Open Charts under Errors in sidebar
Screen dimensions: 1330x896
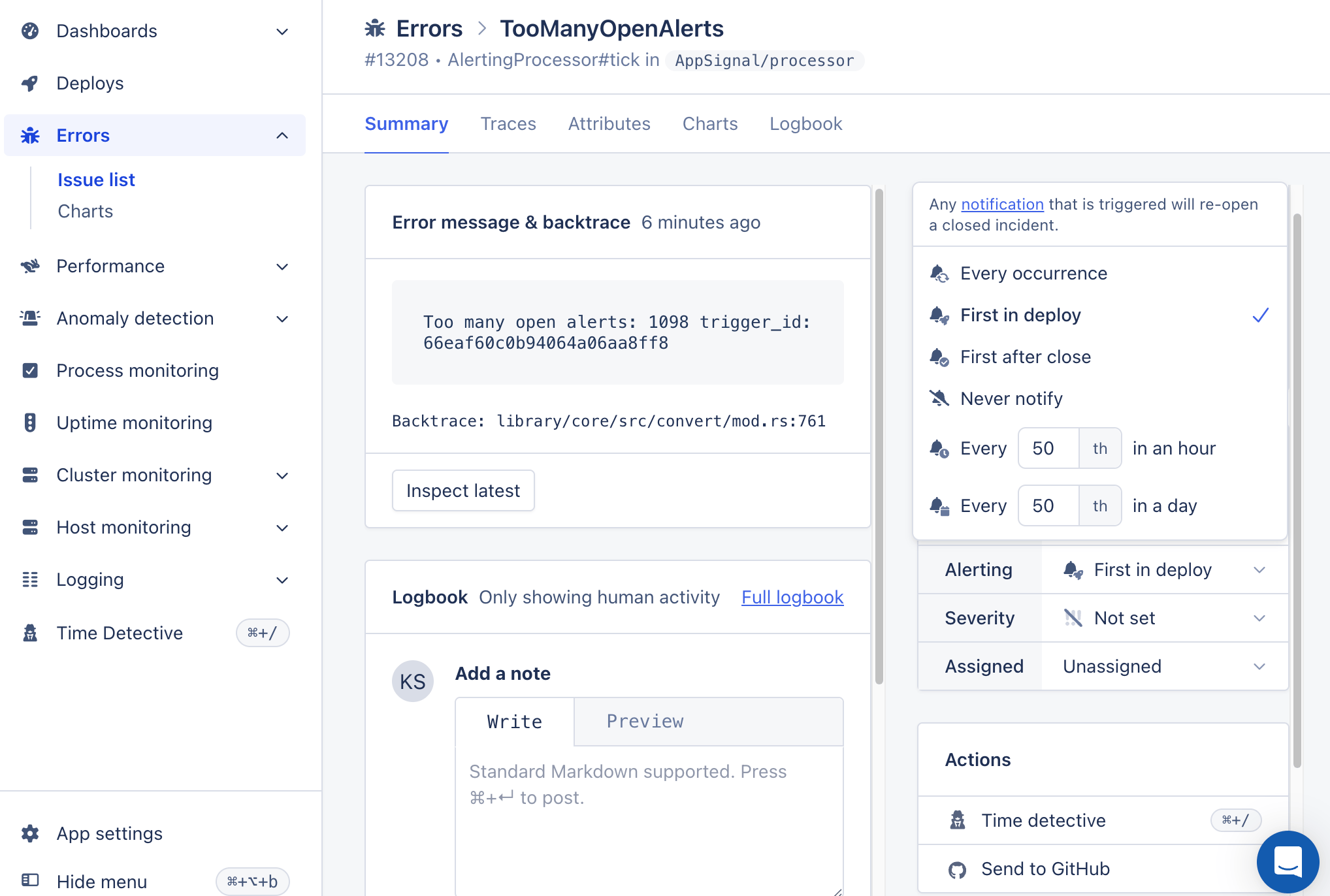pyautogui.click(x=85, y=211)
